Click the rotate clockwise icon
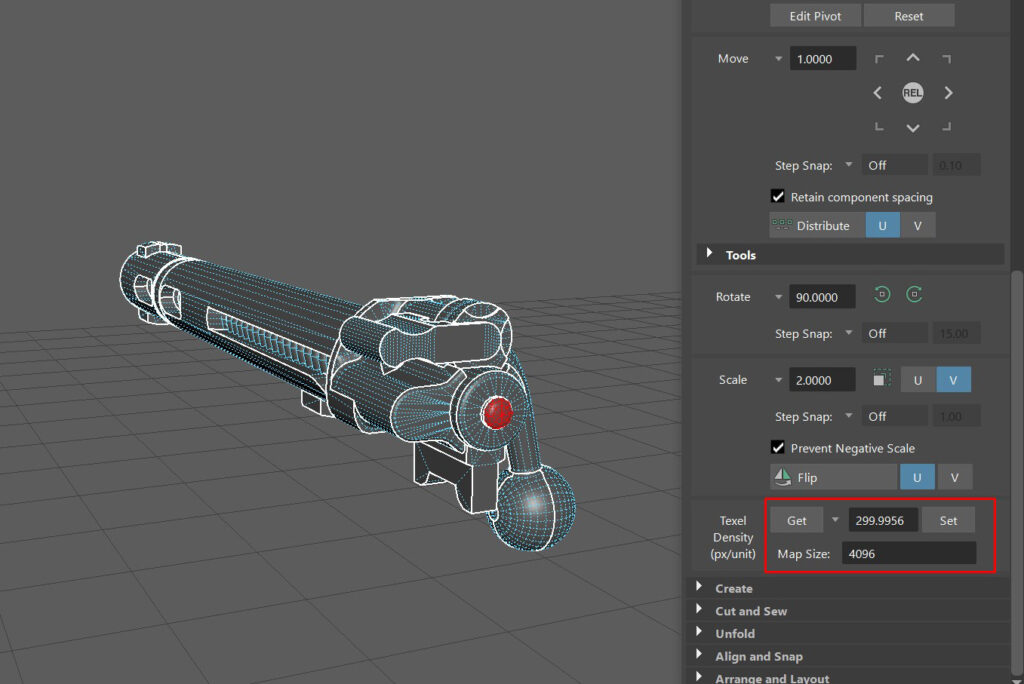1024x684 pixels. 914,295
